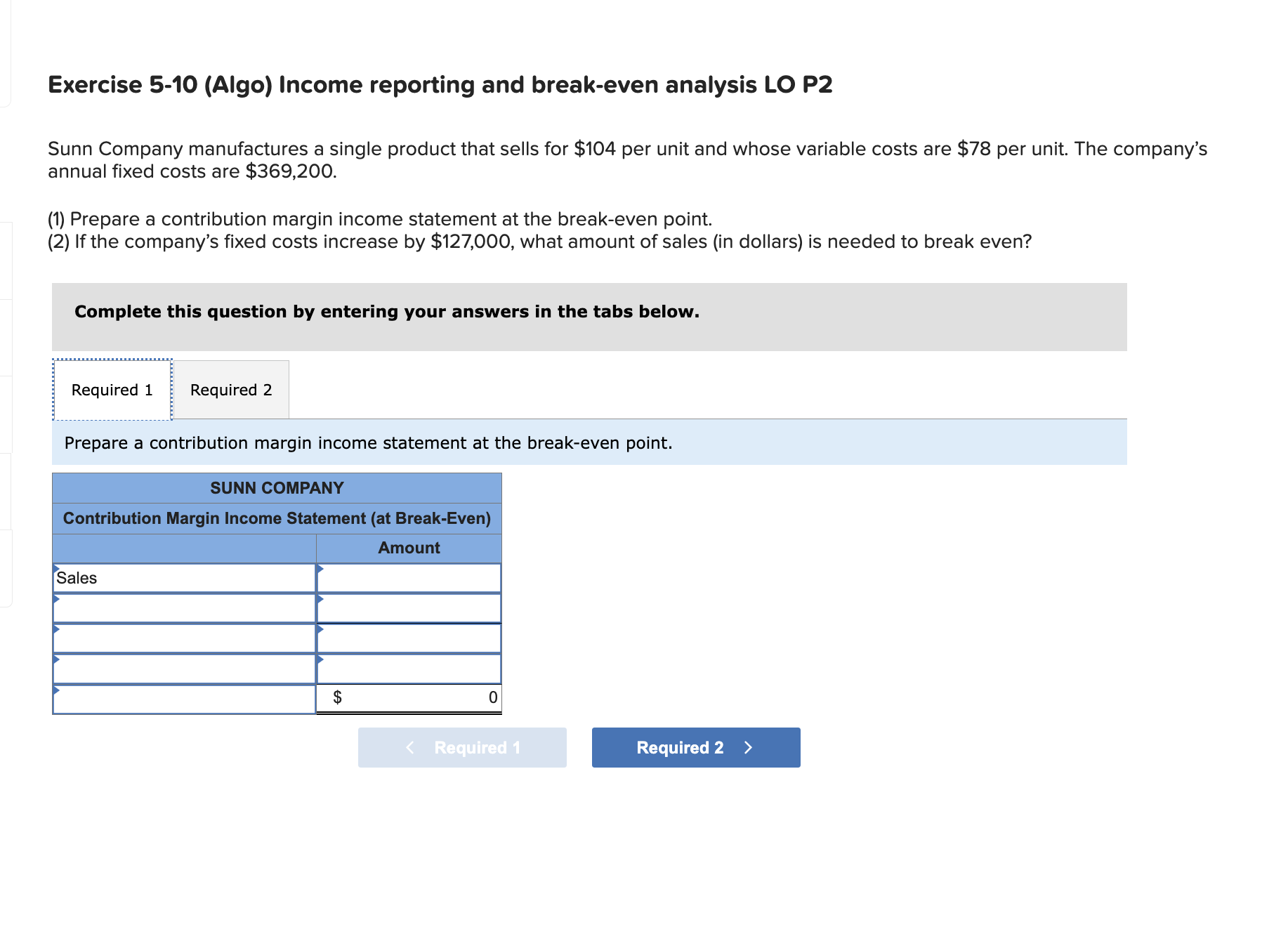Click the Required 2 navigation button

pos(696,747)
